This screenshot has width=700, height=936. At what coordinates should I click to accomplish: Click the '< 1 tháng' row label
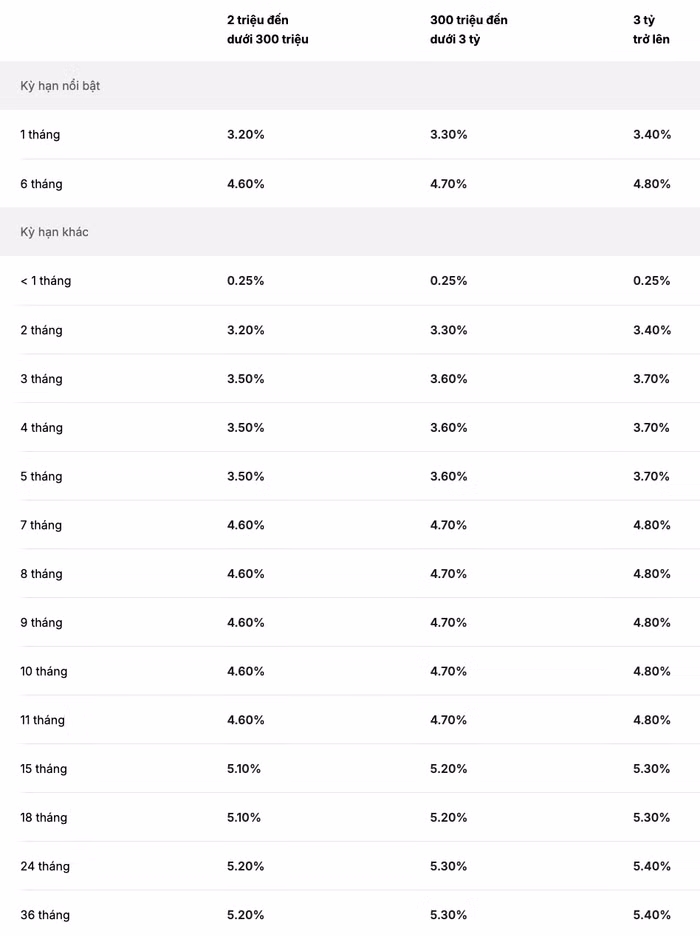(45, 281)
